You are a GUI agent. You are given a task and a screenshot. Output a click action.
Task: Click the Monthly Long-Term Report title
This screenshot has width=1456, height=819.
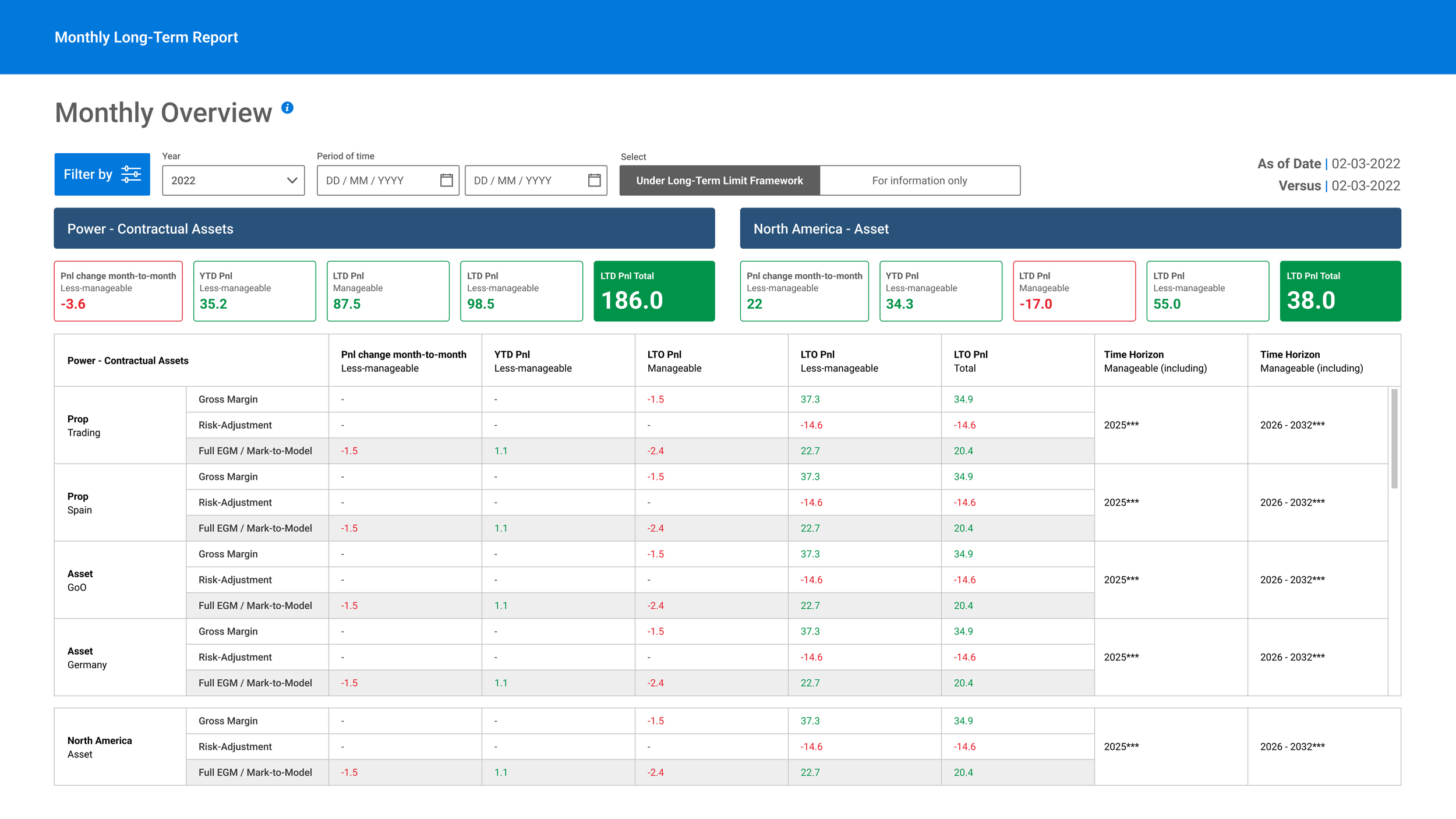146,37
